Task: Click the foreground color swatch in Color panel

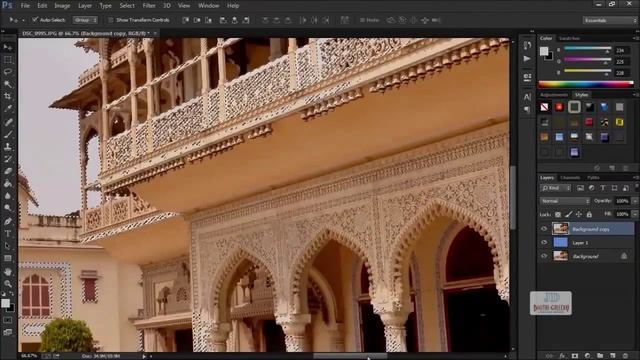Action: (x=544, y=51)
